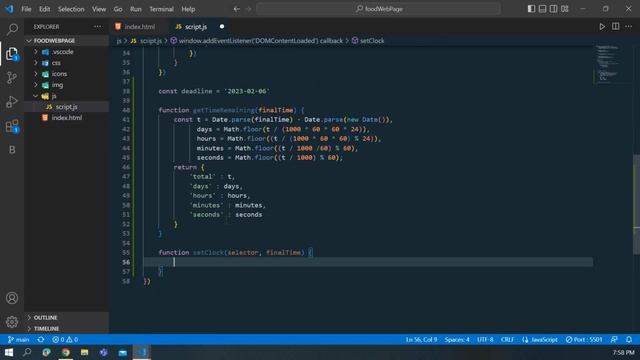Click the feedback icon in status bar
Viewport: 640px width, 360px height.
(x=614, y=340)
